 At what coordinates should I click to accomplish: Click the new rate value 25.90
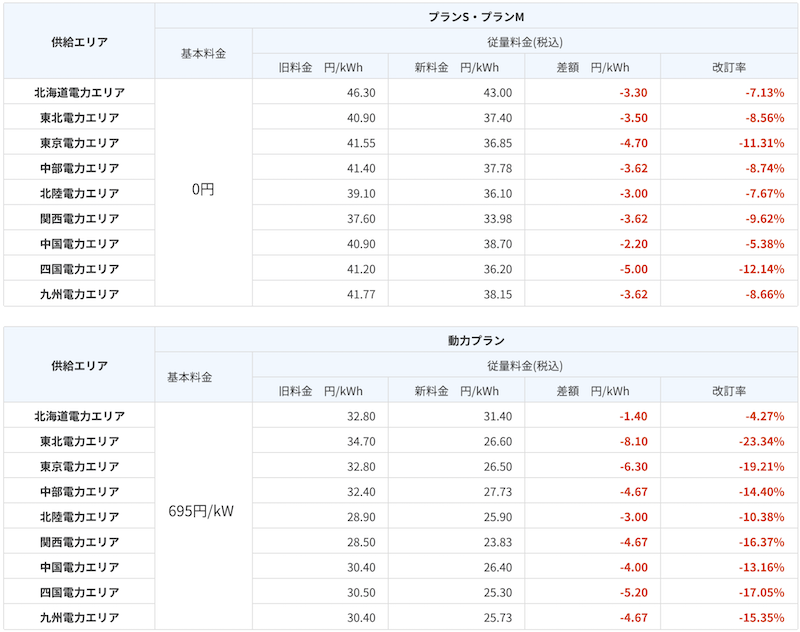pyautogui.click(x=498, y=517)
